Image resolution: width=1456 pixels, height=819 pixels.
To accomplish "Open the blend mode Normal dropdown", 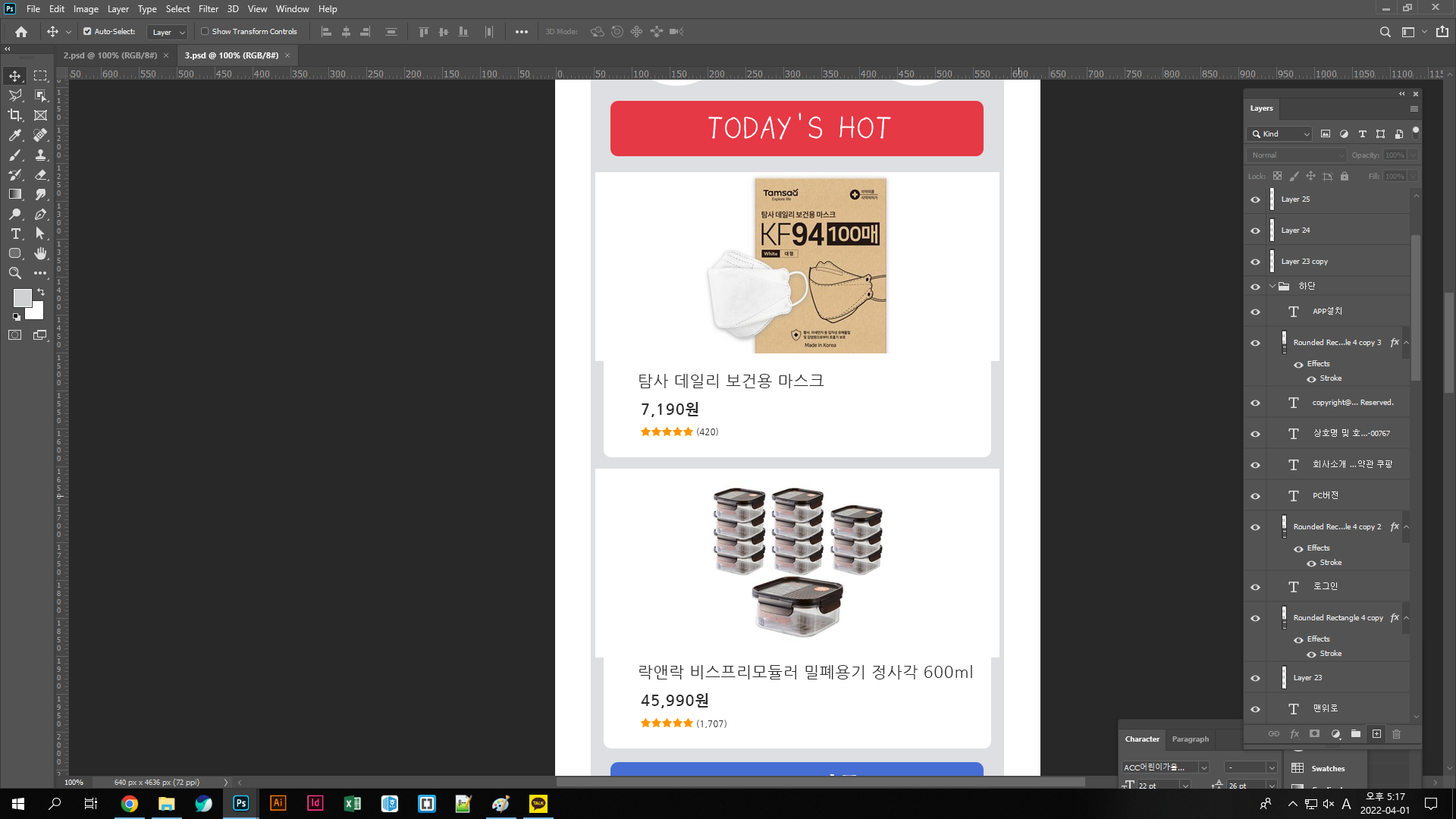I will pos(1297,155).
